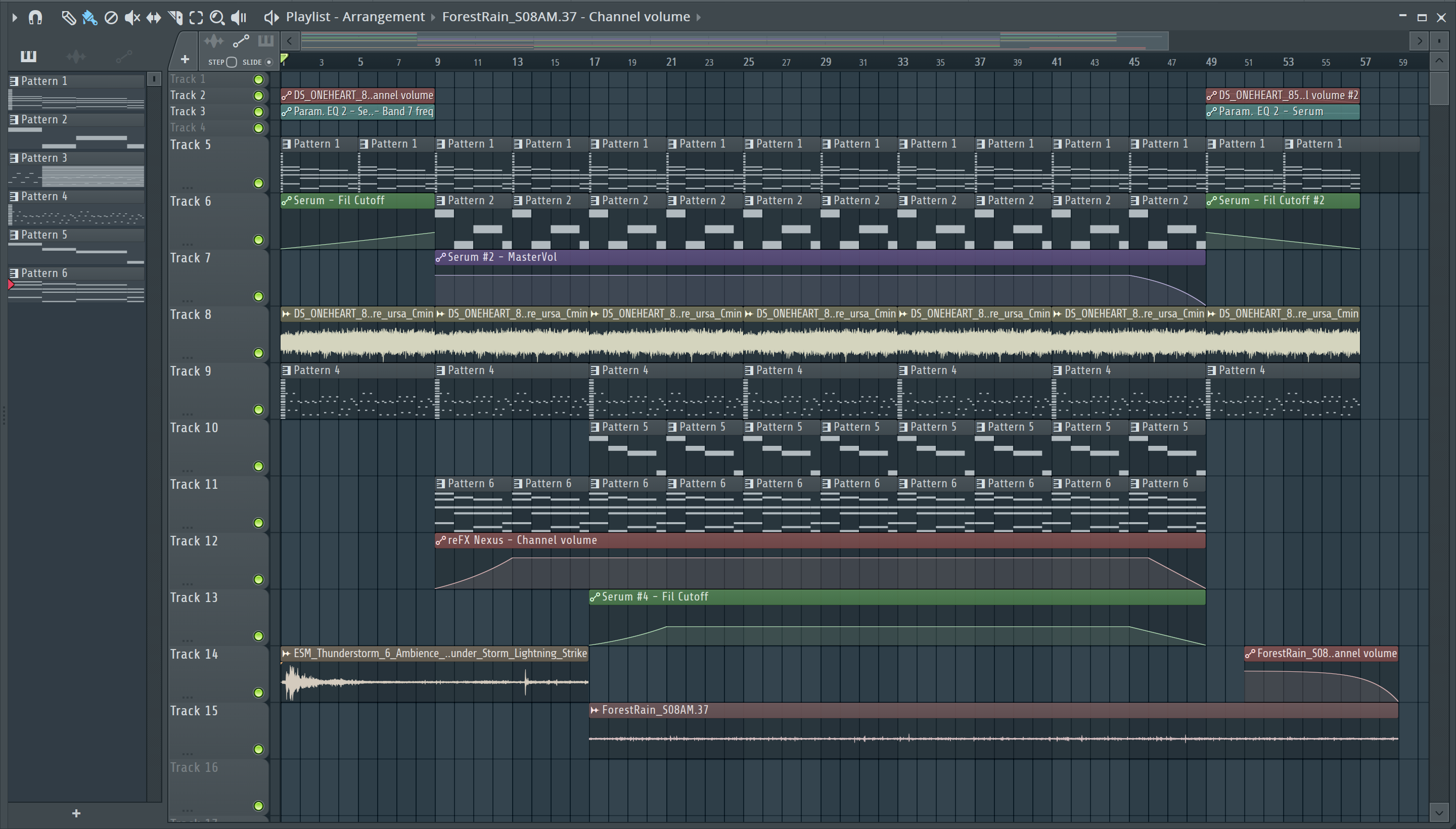Select the Delete tool
This screenshot has height=829, width=1456.
pyautogui.click(x=111, y=18)
